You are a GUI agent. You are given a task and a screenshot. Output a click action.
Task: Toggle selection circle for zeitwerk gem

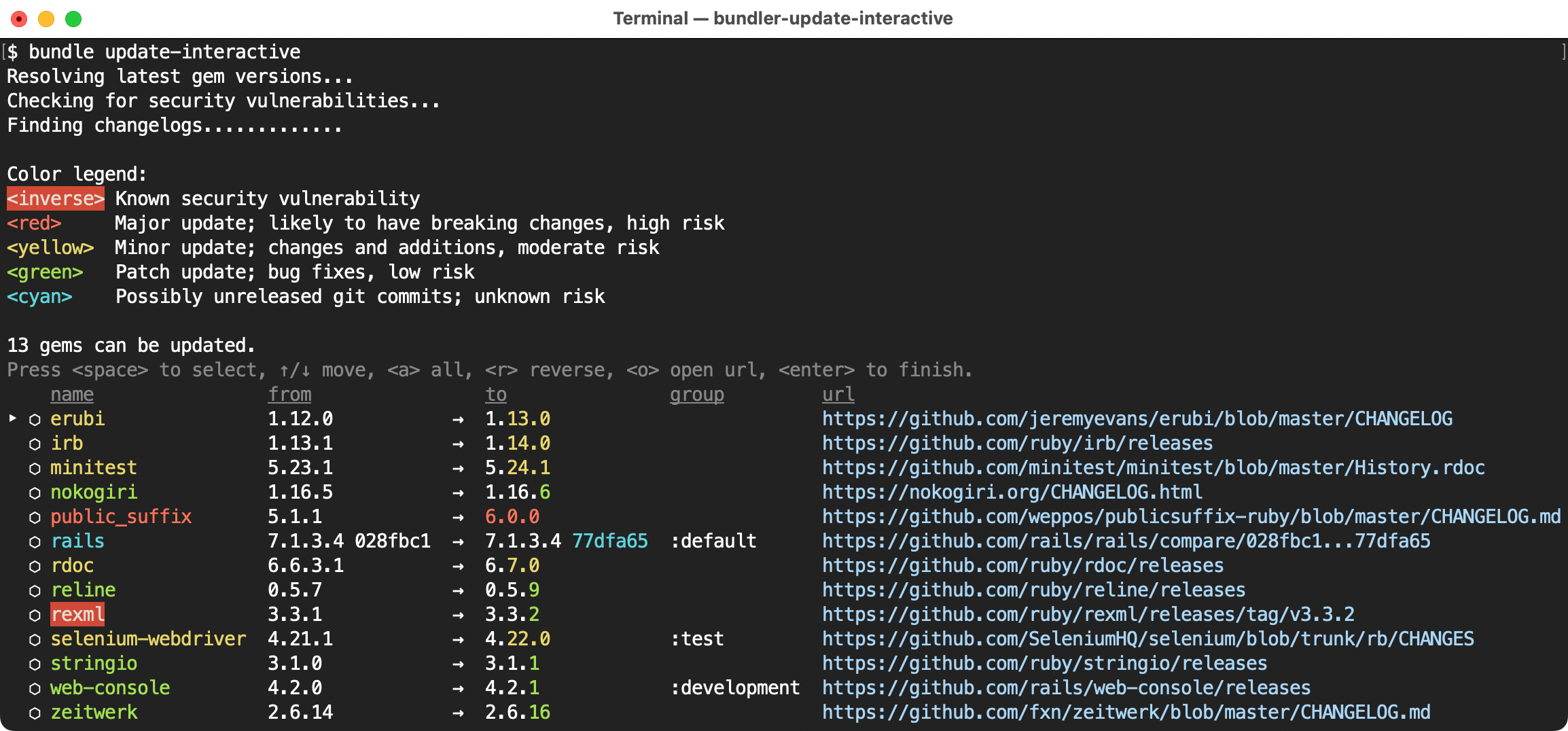click(x=35, y=713)
